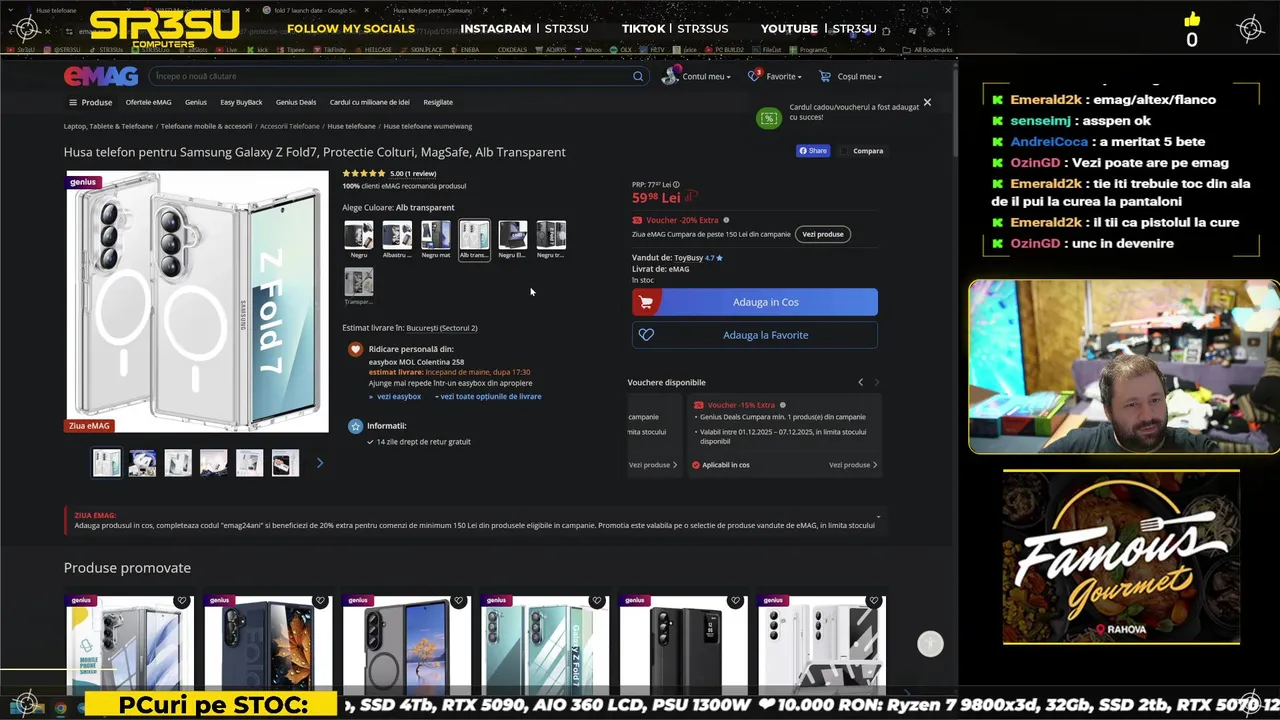The image size is (1280, 720).
Task: Open Easy BuyBack menu item
Action: coord(241,102)
